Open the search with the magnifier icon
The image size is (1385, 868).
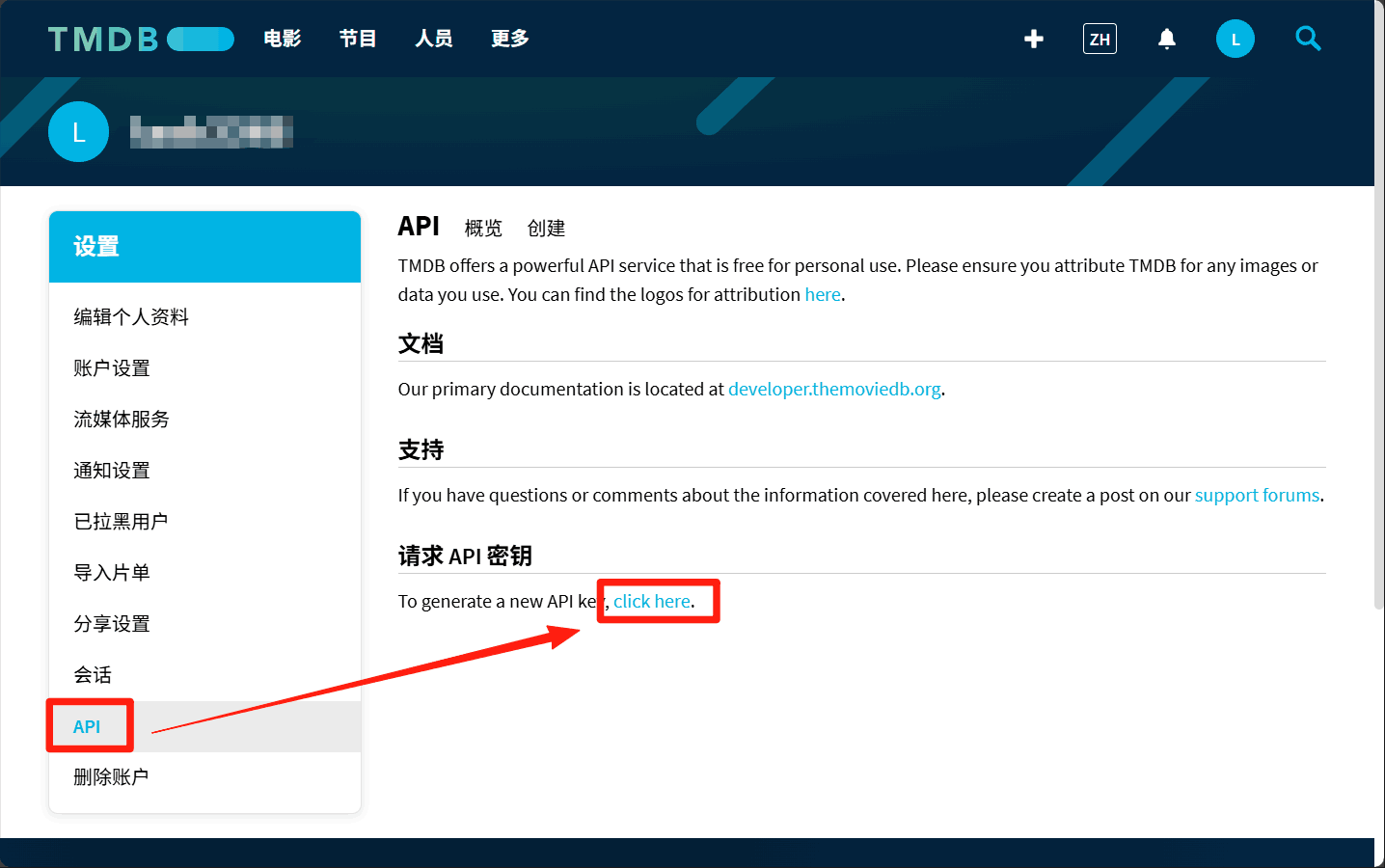1308,39
